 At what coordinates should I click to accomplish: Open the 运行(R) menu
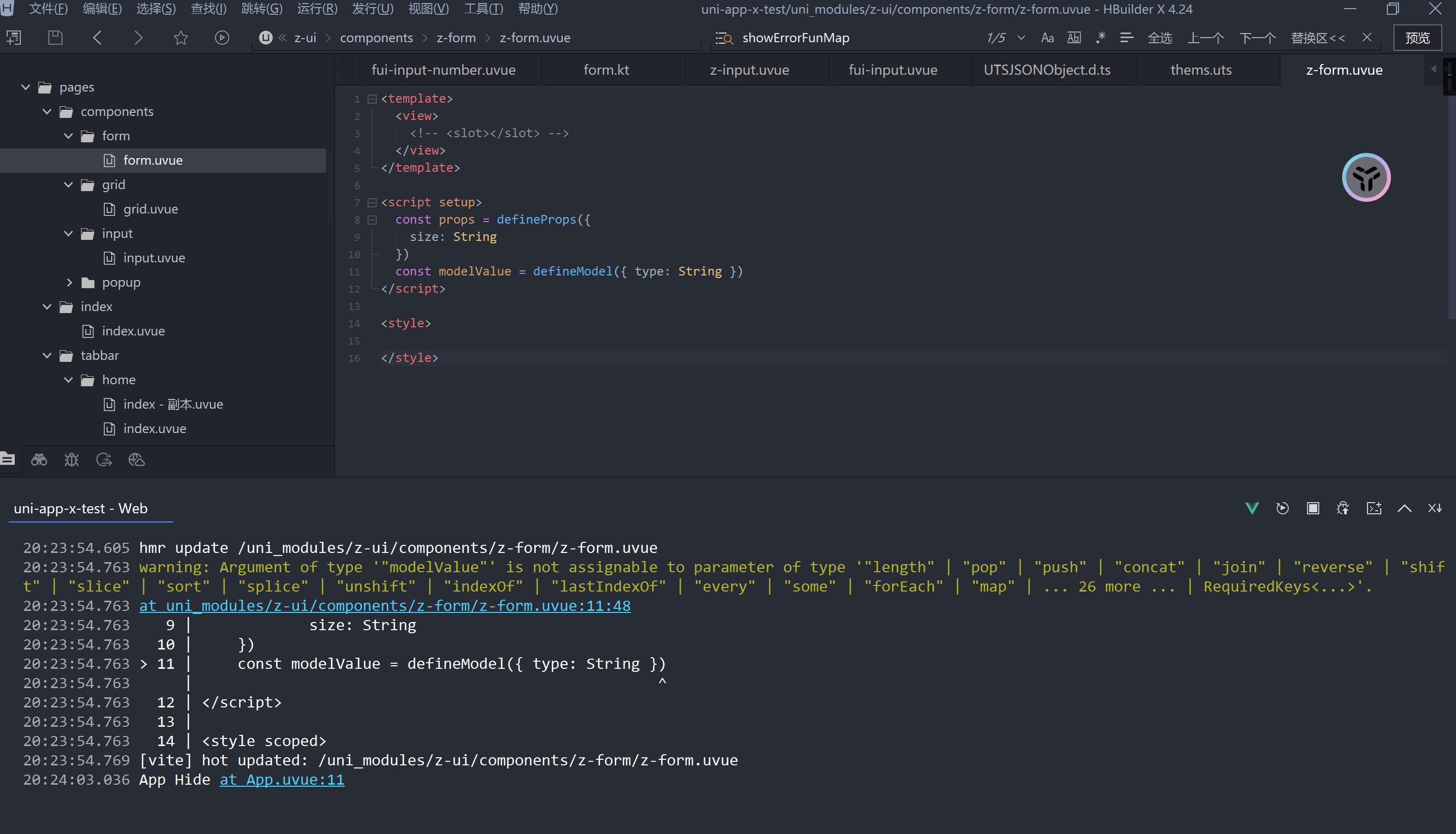tap(317, 9)
